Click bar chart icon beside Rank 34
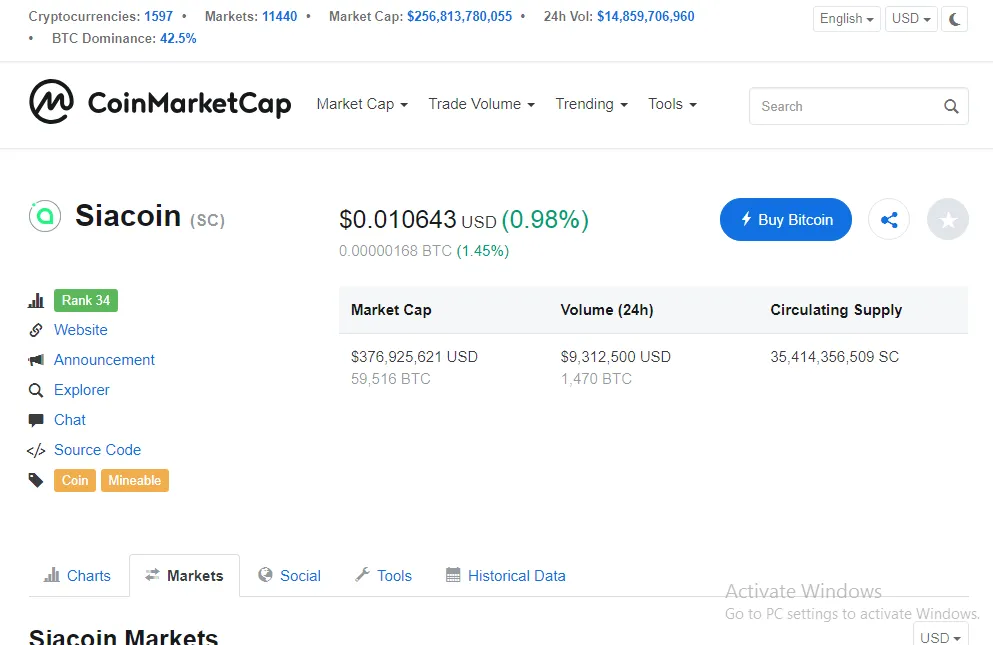The image size is (993, 645). pyautogui.click(x=35, y=300)
